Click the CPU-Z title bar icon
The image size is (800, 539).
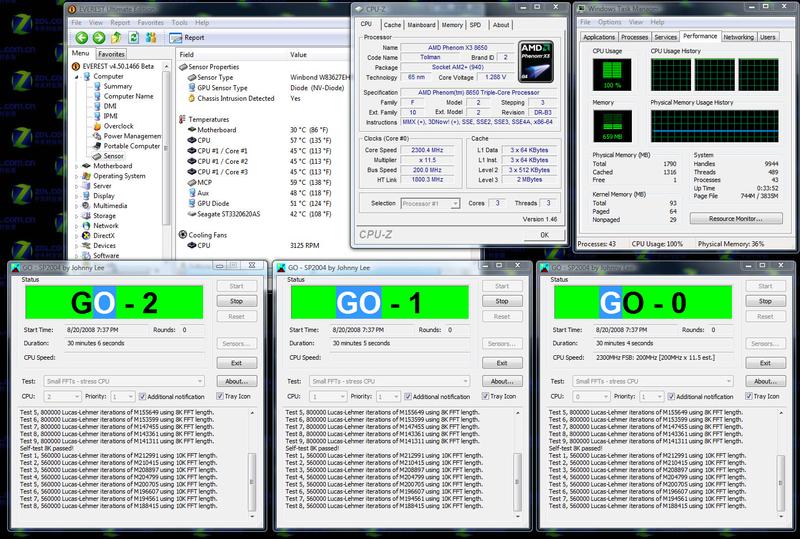[x=359, y=9]
